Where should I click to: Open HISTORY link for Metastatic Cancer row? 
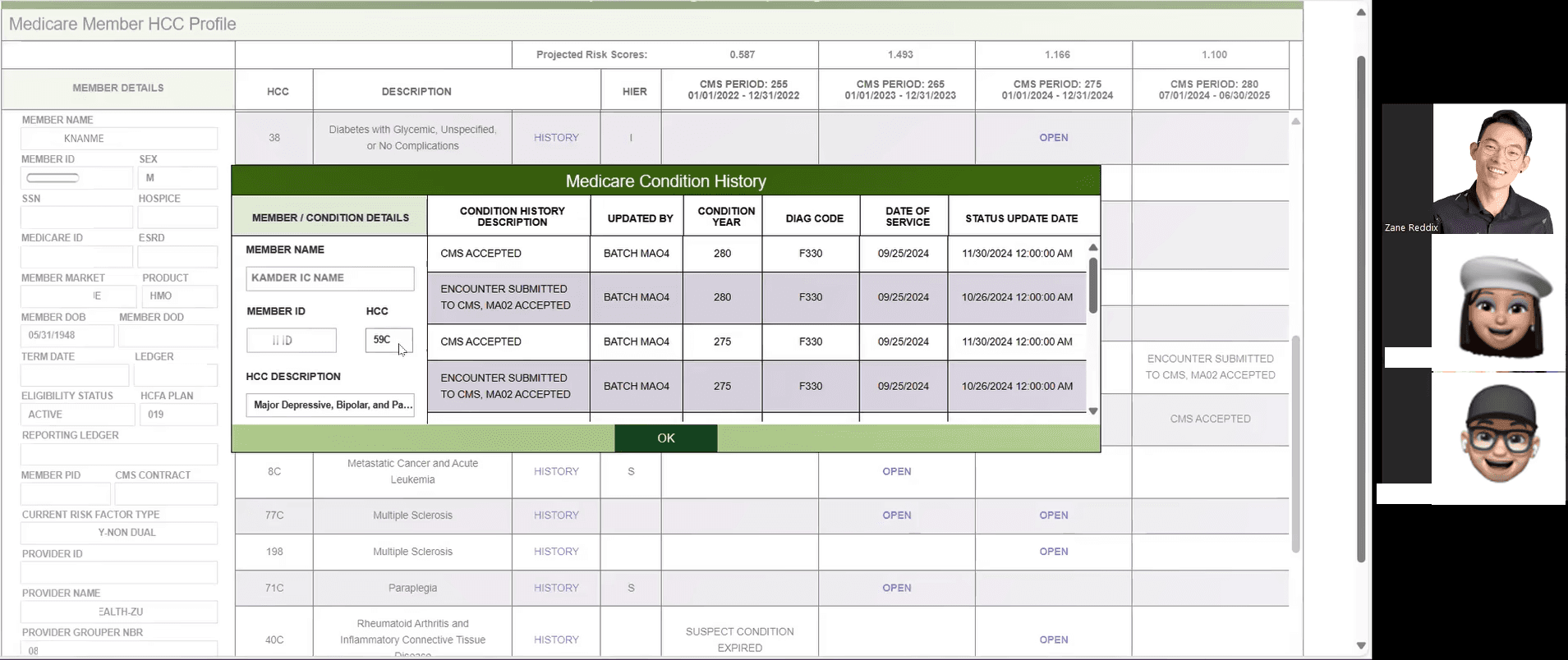(x=556, y=472)
